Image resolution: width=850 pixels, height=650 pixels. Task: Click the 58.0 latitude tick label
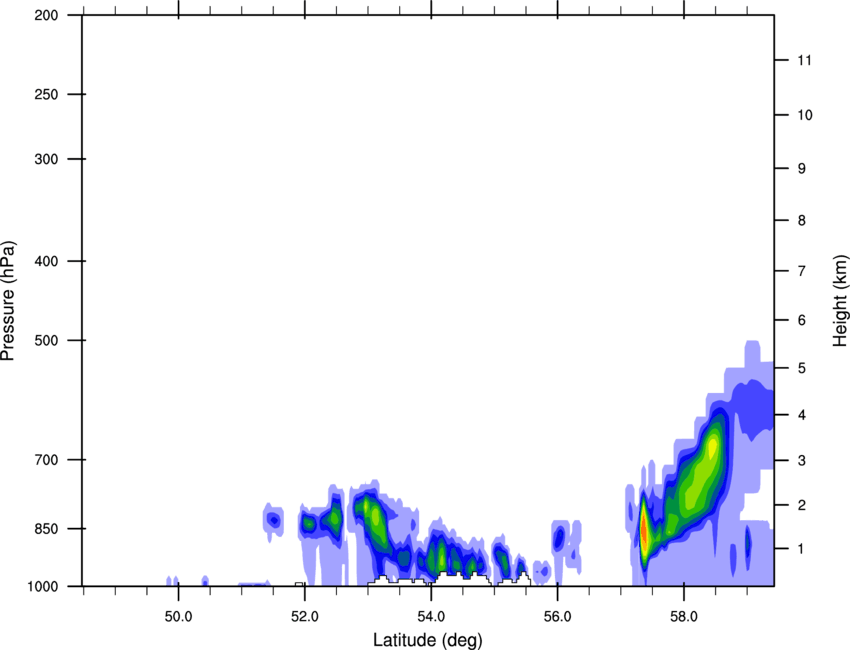(683, 612)
